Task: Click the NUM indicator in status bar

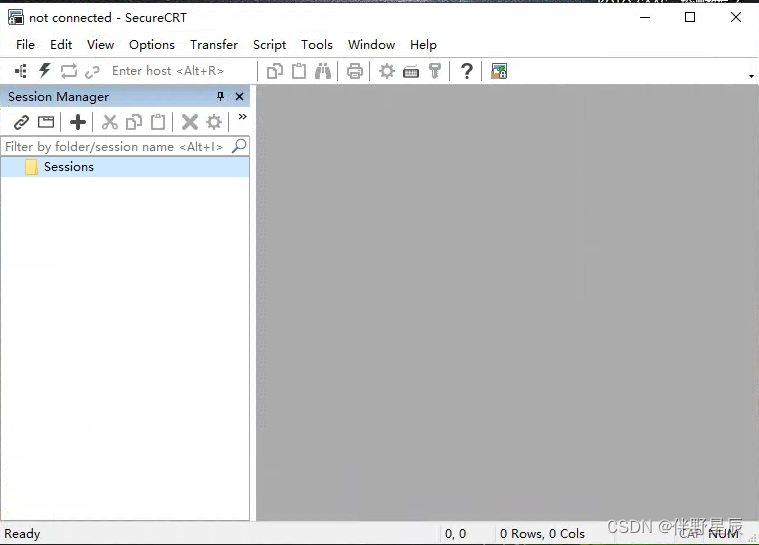Action: point(723,534)
